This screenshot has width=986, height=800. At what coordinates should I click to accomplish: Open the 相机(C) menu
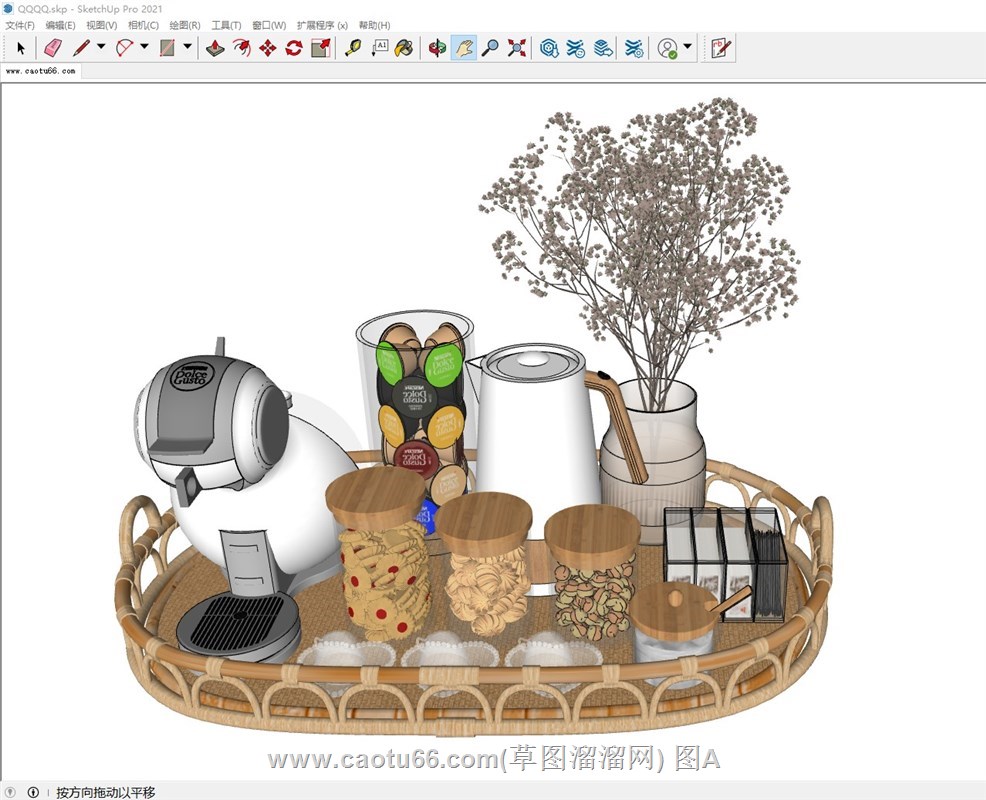143,25
